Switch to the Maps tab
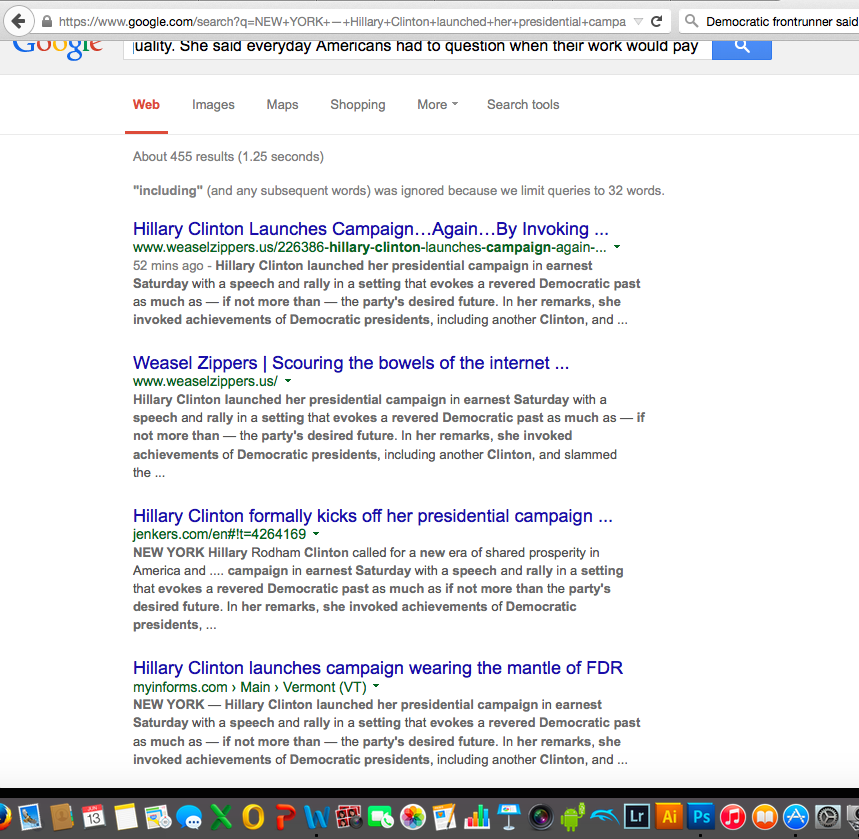Image resolution: width=859 pixels, height=839 pixels. [282, 105]
